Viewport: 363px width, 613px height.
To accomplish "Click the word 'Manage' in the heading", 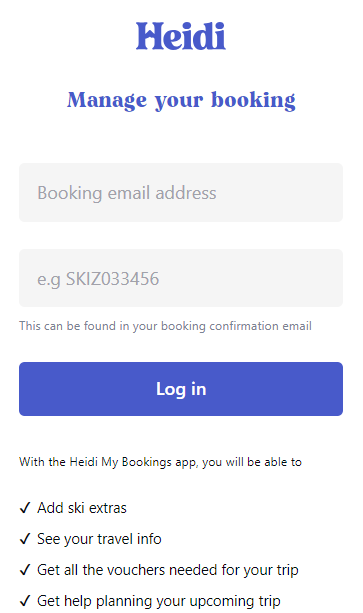I will [x=107, y=100].
